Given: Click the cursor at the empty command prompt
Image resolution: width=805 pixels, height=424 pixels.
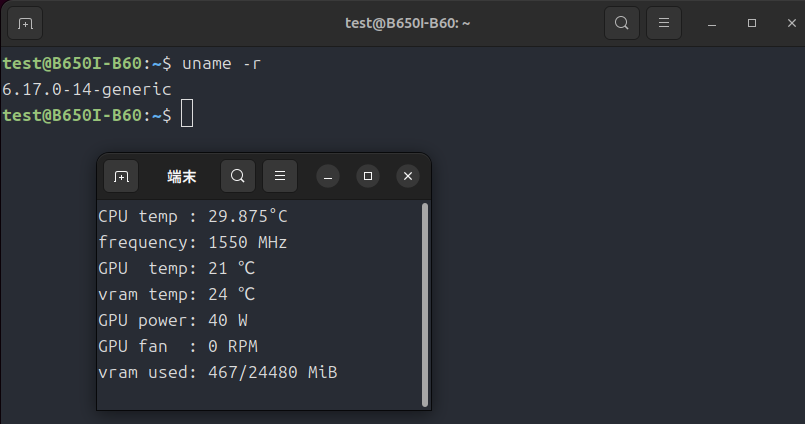Looking at the screenshot, I should (186, 115).
